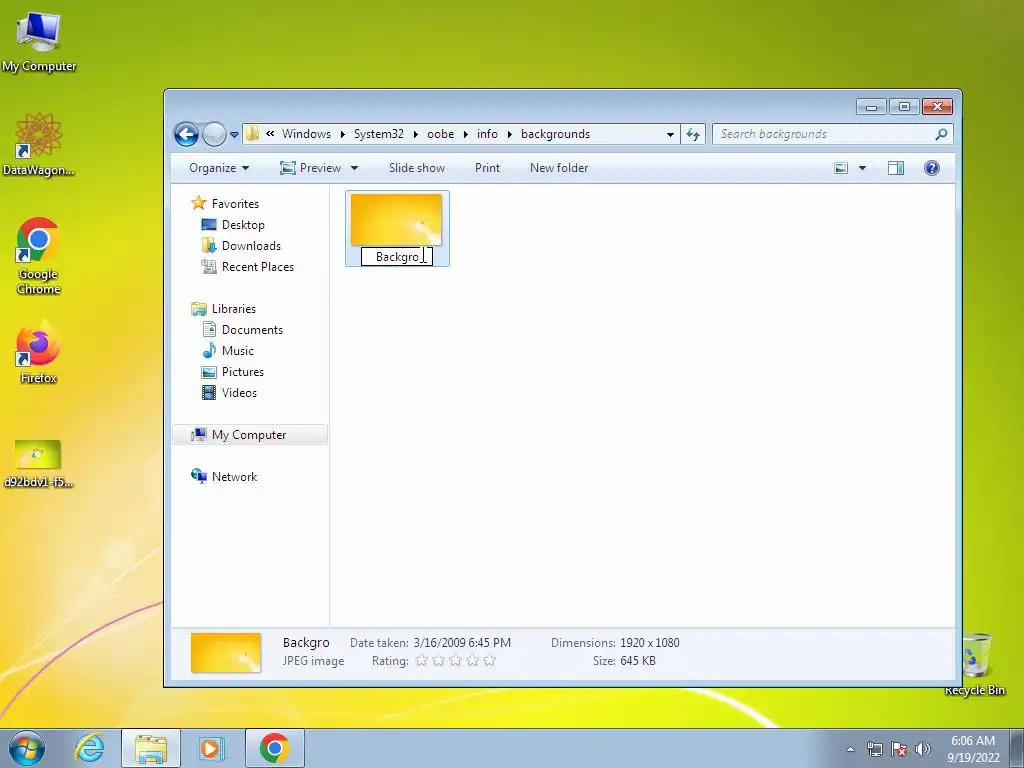Click Print in the toolbar
The width and height of the screenshot is (1024, 768).
coord(487,168)
